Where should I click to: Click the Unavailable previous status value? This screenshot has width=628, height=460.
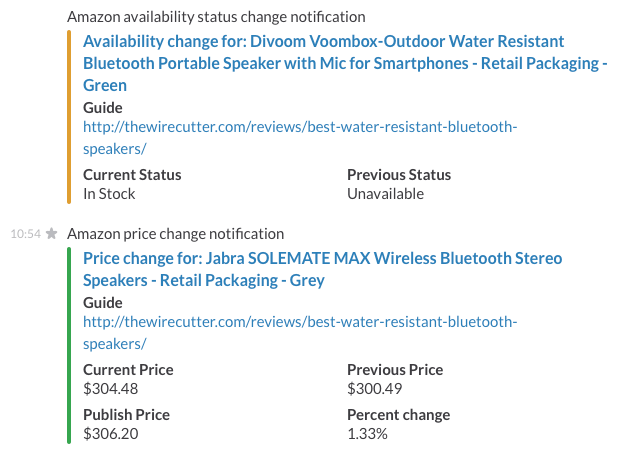(385, 194)
